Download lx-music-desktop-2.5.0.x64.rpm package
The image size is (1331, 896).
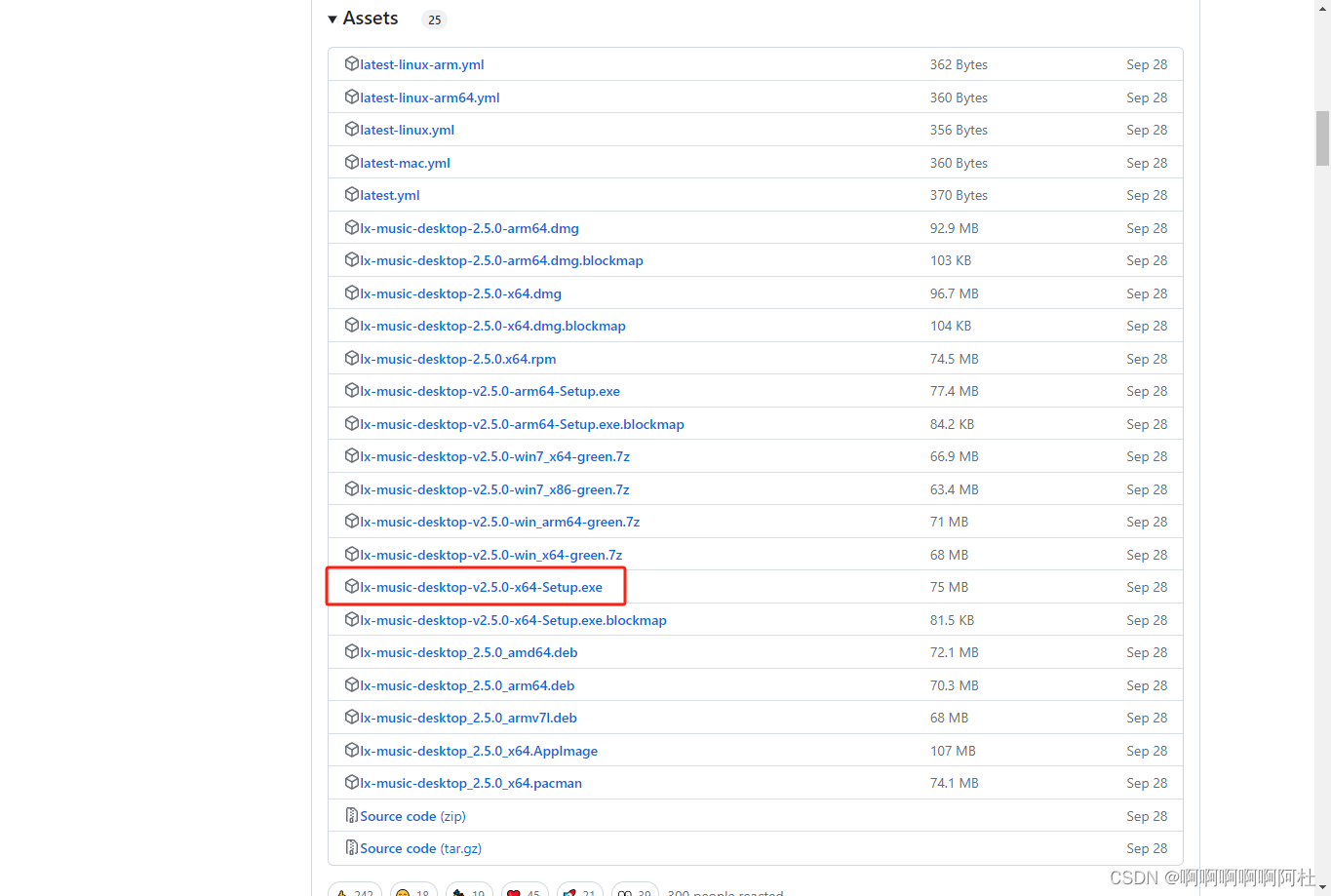(x=458, y=359)
